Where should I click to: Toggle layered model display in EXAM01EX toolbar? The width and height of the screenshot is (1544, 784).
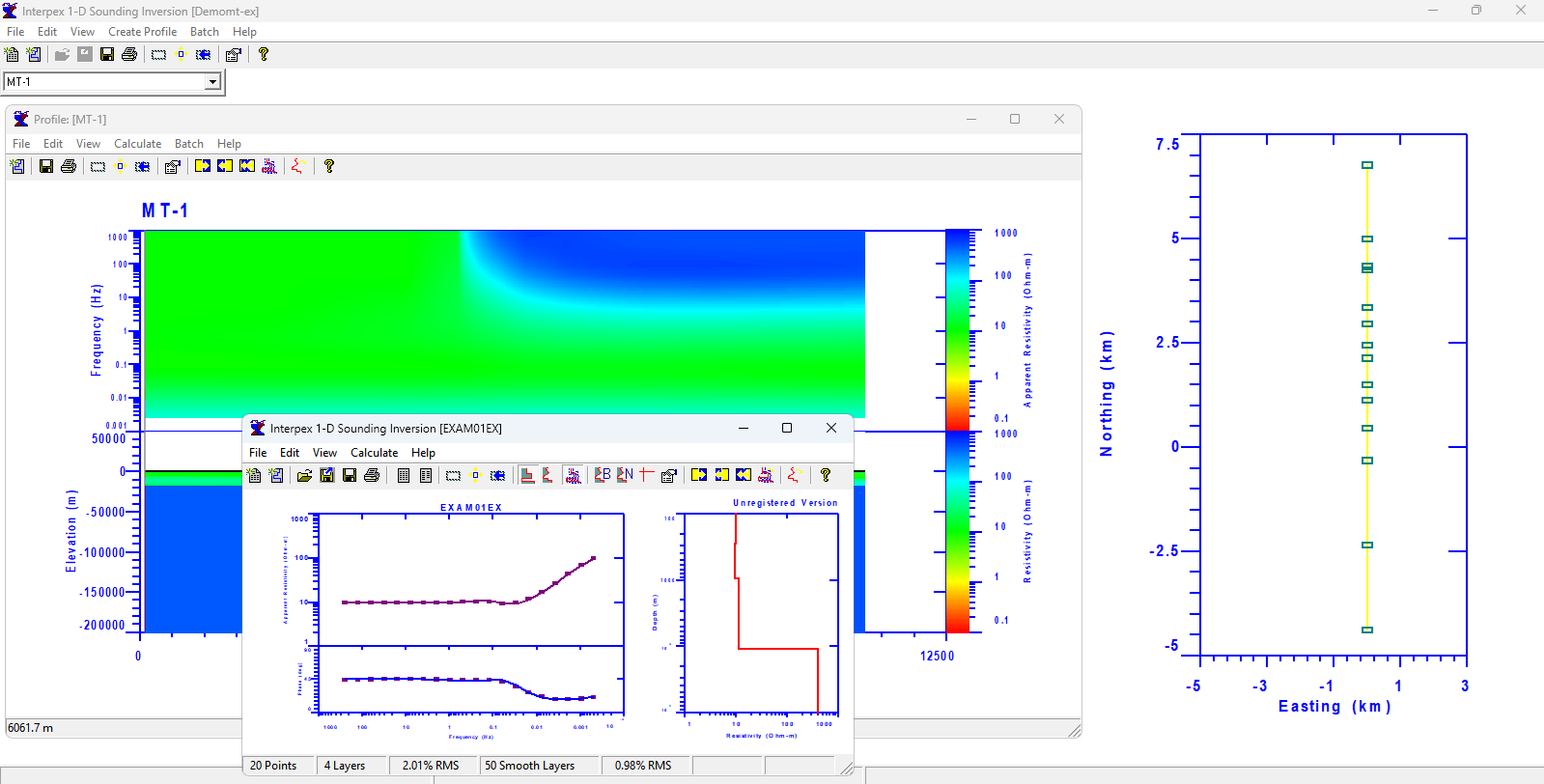[528, 475]
